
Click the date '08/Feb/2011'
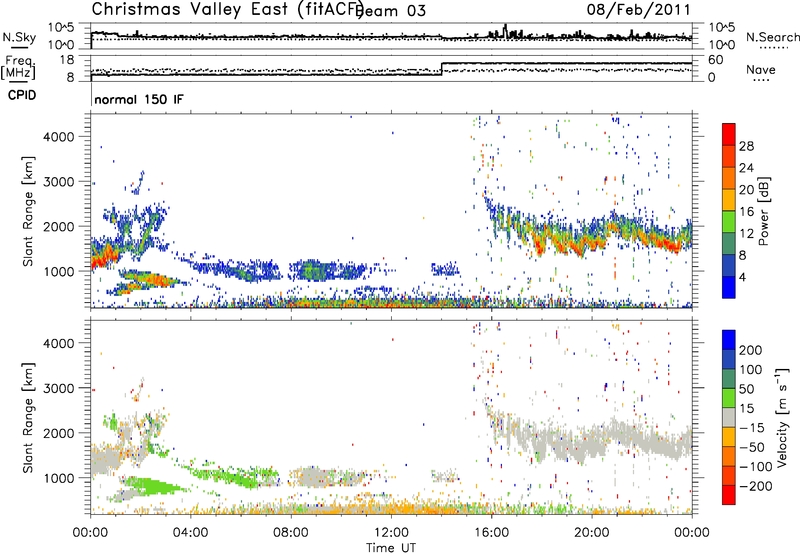click(x=638, y=10)
